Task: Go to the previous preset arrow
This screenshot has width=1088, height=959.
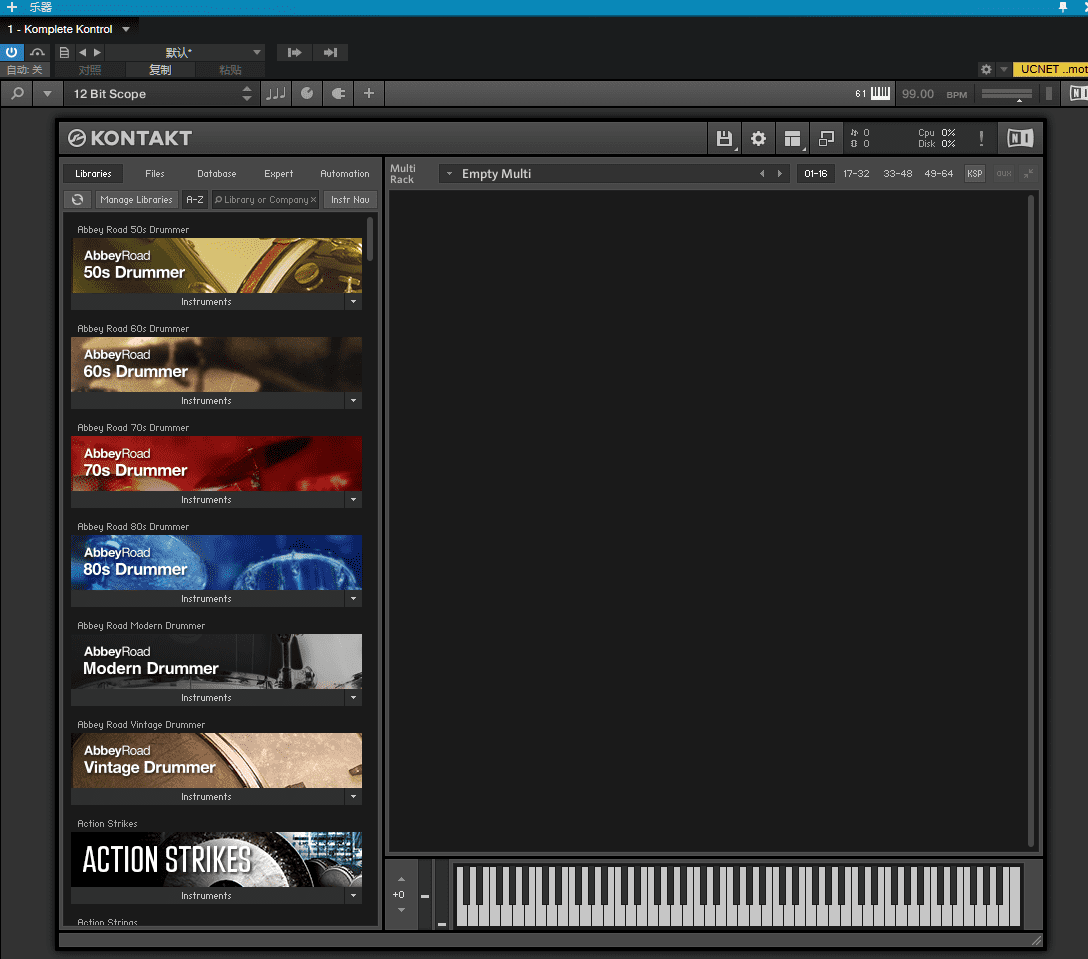Action: pyautogui.click(x=83, y=52)
